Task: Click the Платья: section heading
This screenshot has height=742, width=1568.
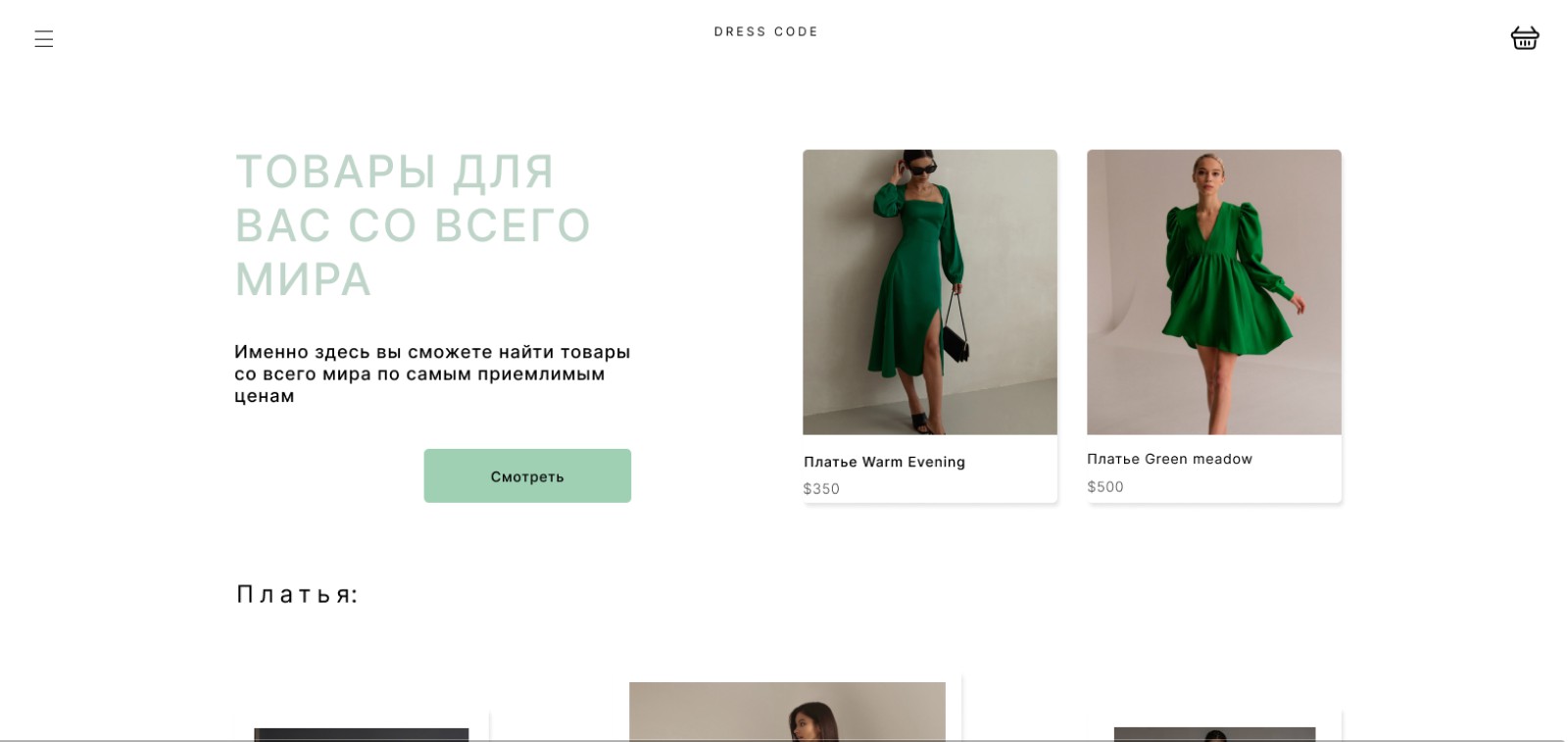Action: (x=298, y=594)
